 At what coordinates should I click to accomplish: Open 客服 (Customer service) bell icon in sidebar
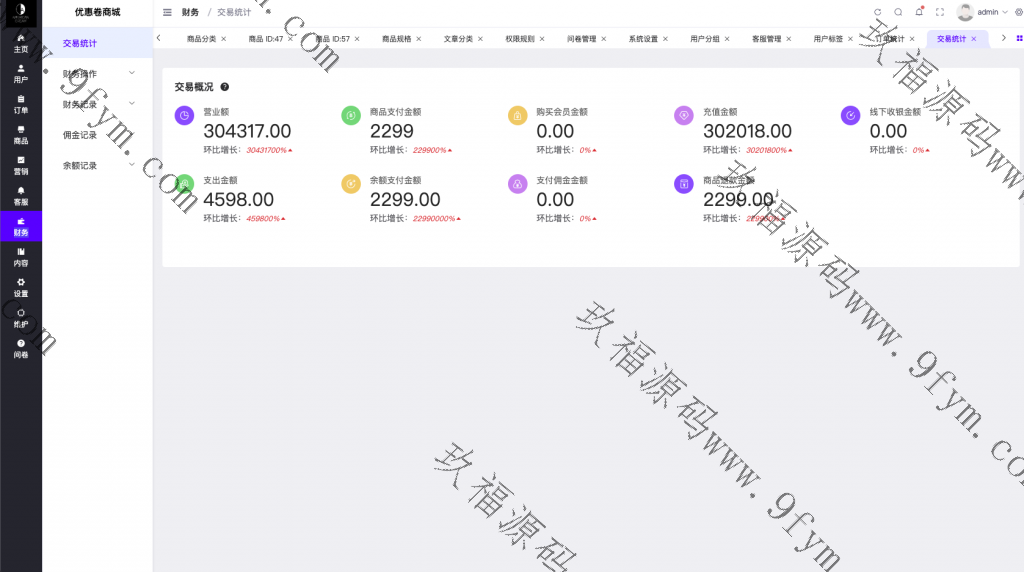pos(20,196)
